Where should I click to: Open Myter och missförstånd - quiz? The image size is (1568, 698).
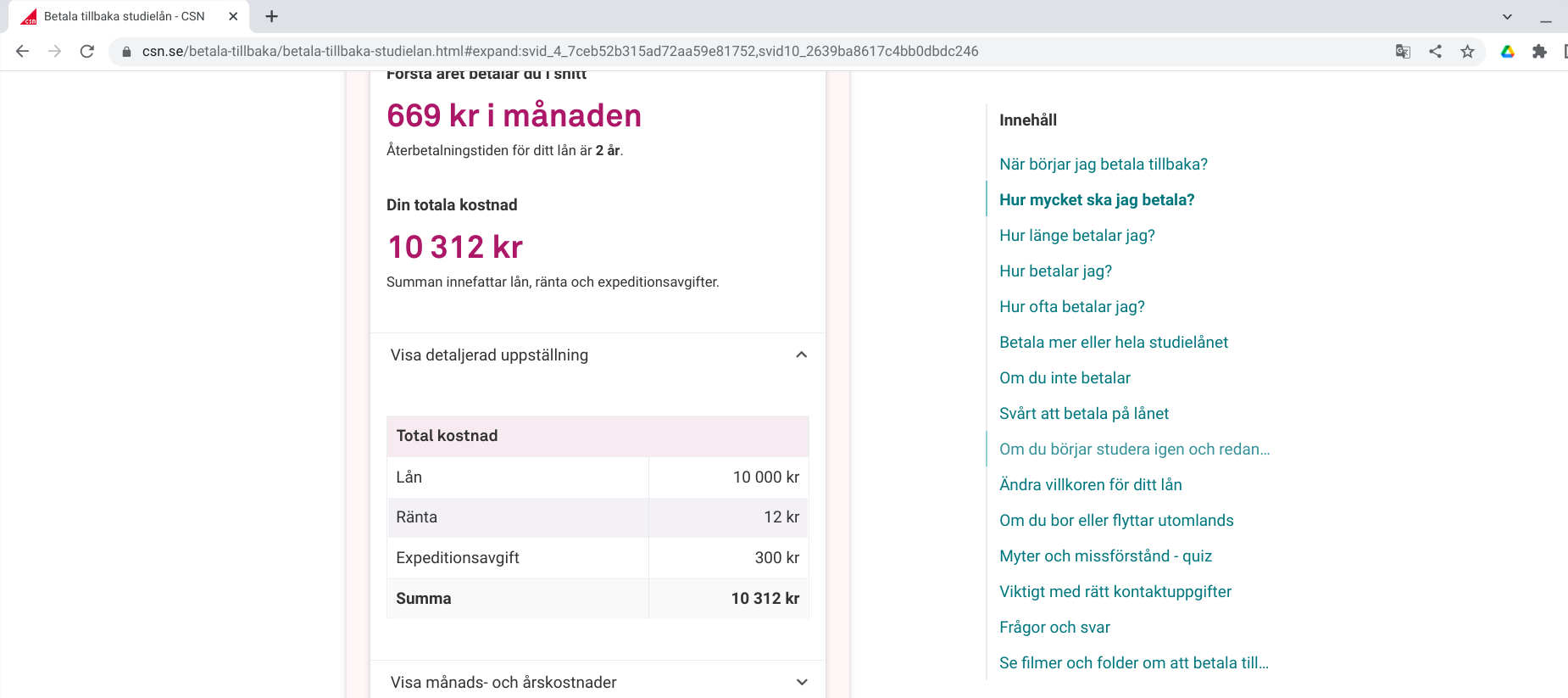(1105, 556)
